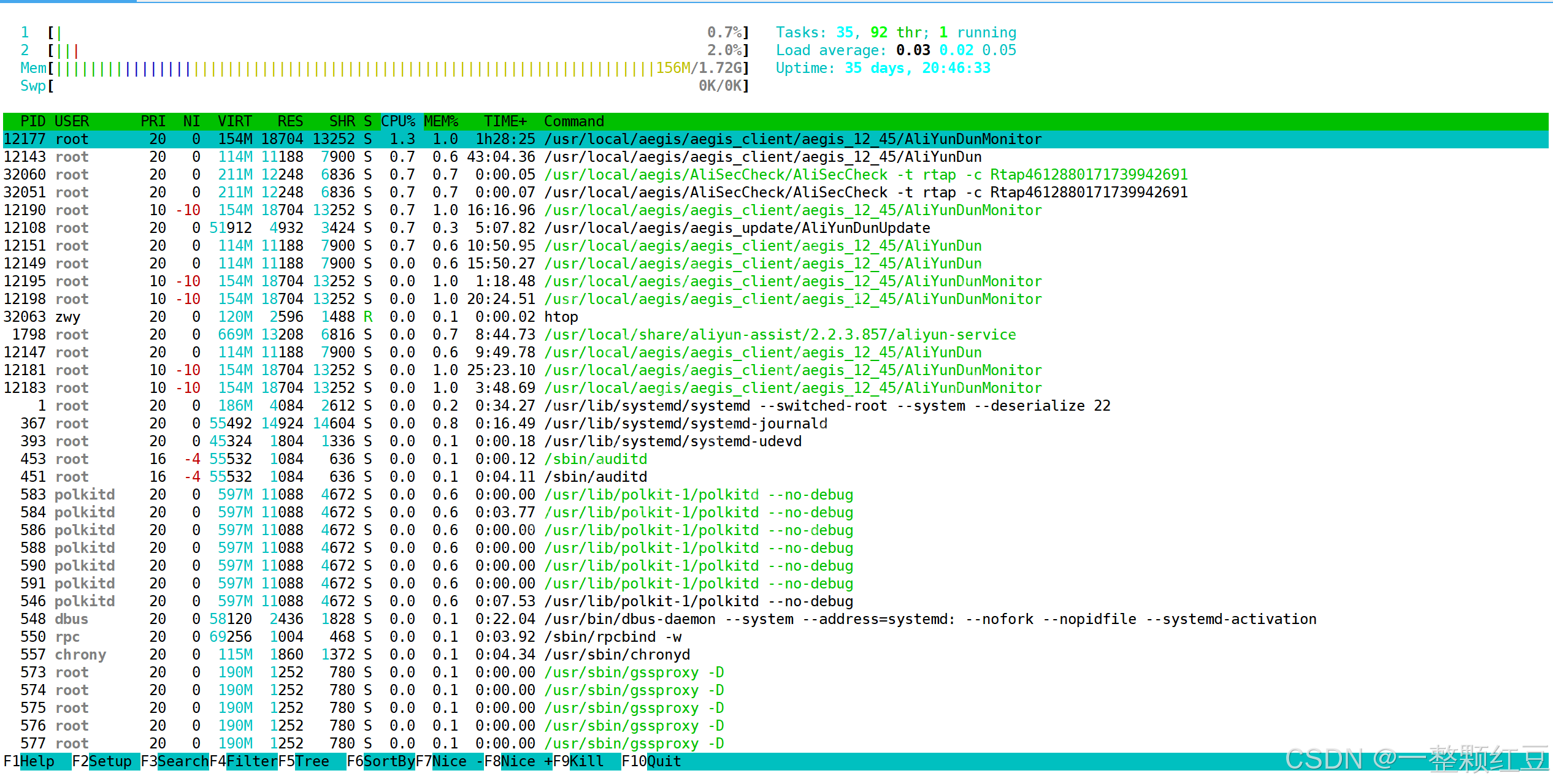
Task: Activate F3 Search function
Action: [183, 761]
